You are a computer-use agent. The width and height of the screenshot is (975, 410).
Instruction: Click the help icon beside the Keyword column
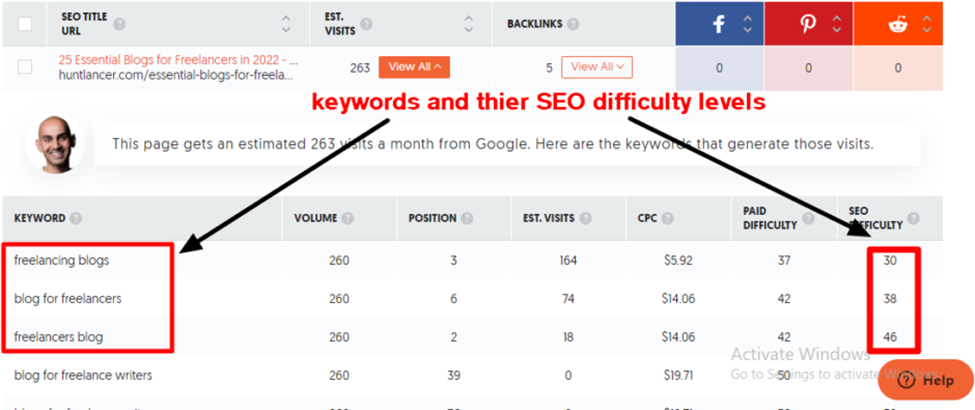(x=76, y=218)
